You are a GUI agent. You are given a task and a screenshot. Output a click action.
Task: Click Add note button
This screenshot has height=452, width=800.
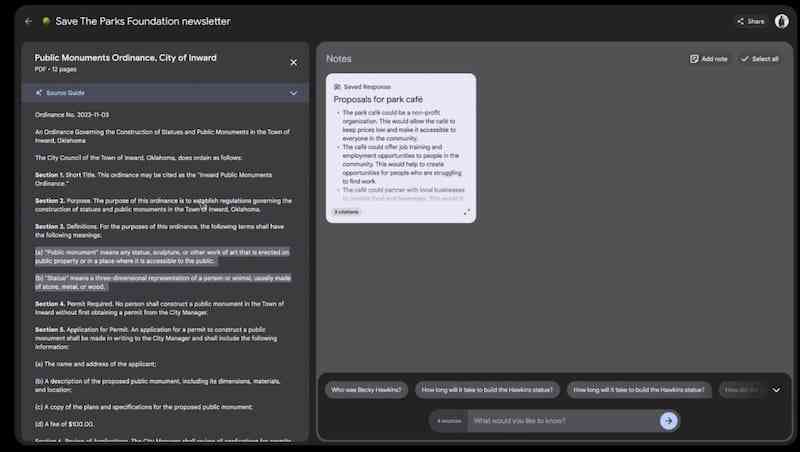[x=709, y=59]
